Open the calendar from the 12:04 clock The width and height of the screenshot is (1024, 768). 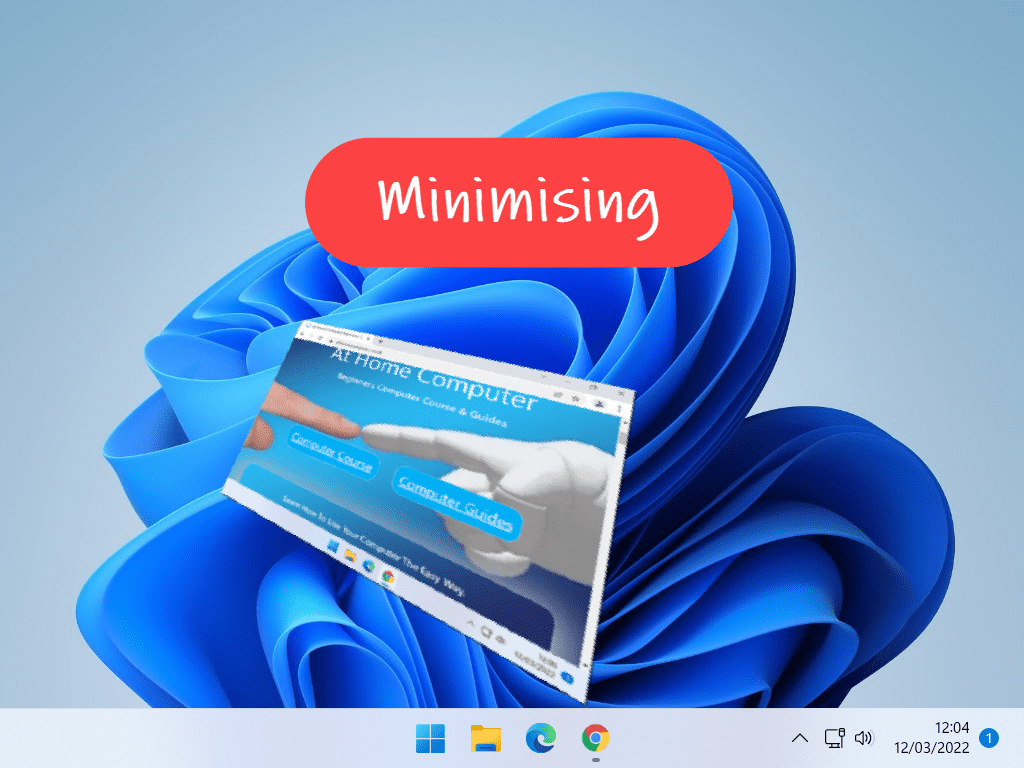click(934, 738)
